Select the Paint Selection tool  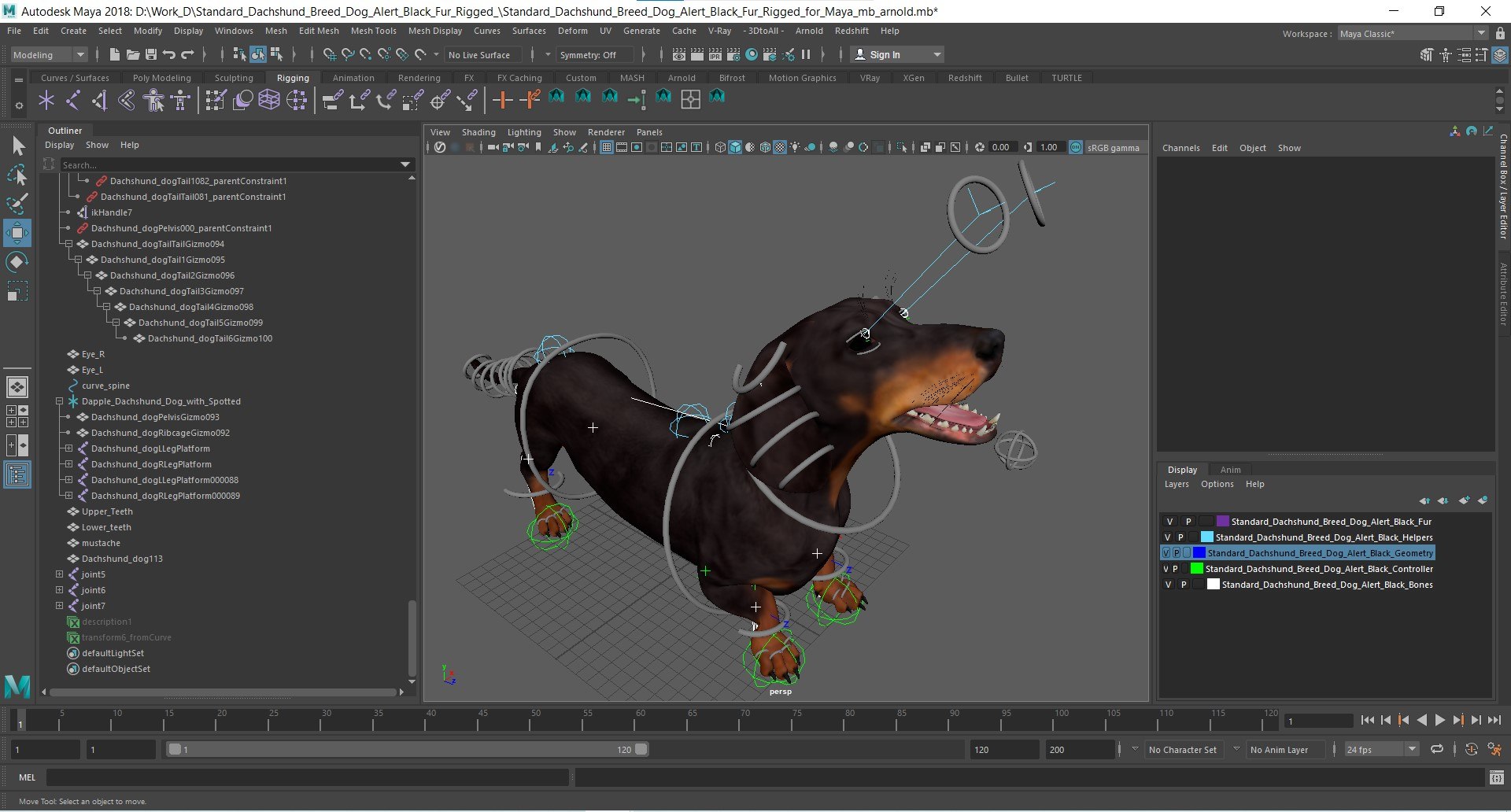(x=17, y=204)
